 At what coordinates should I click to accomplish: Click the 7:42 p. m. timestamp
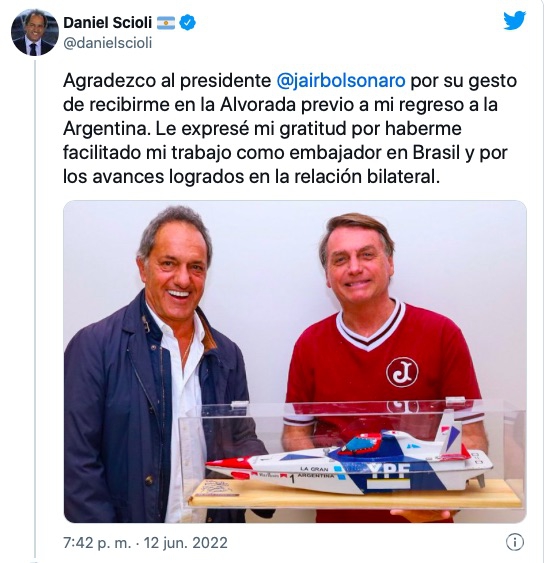pyautogui.click(x=97, y=543)
